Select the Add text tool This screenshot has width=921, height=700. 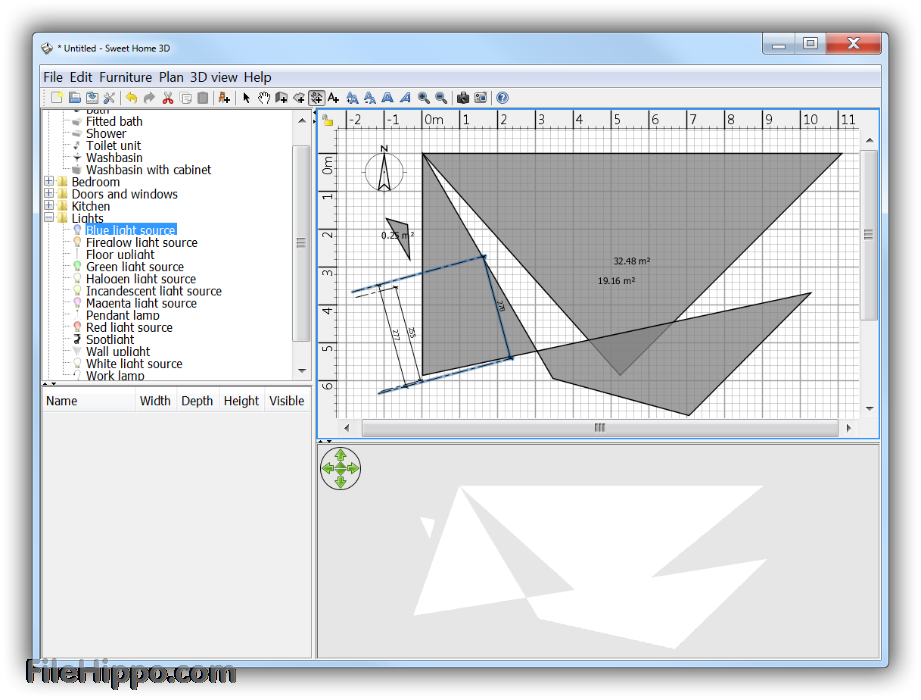[334, 98]
